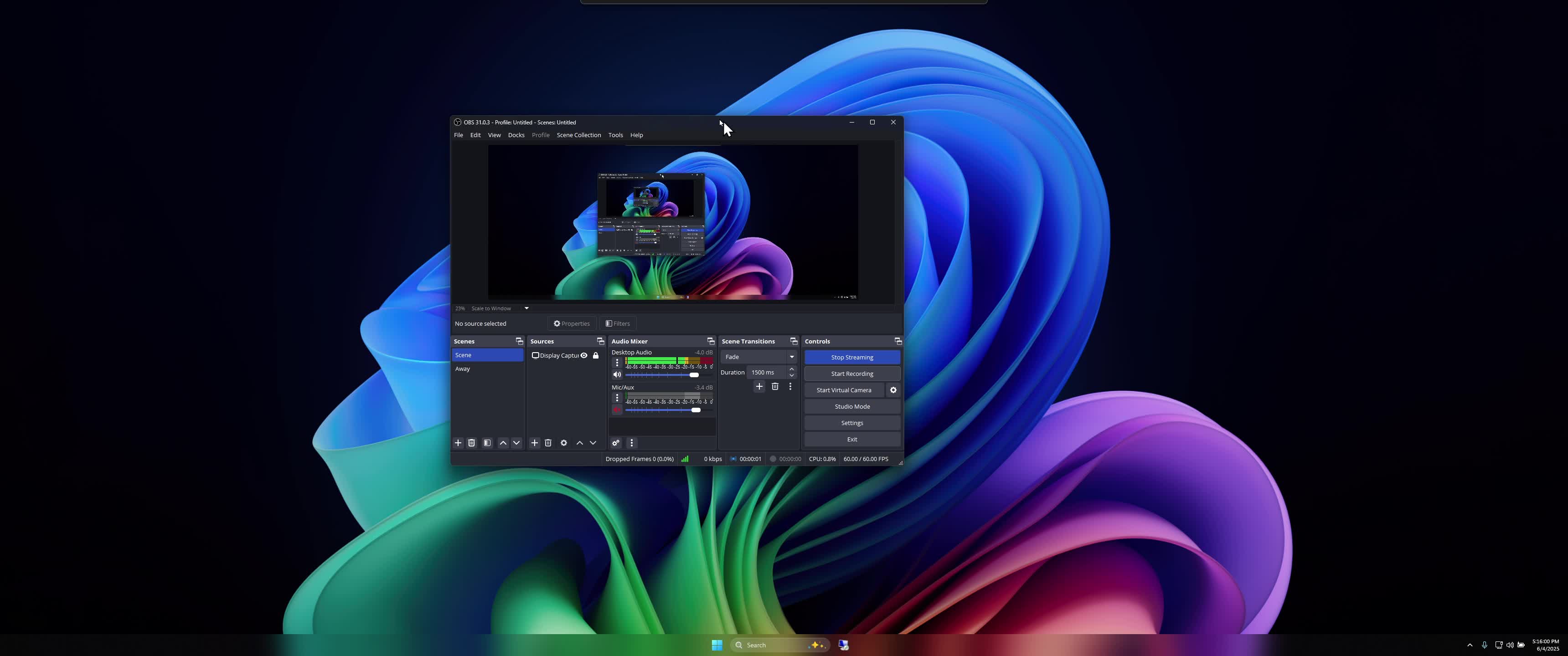1568x656 pixels.
Task: Move source down in Sources dock
Action: [593, 443]
